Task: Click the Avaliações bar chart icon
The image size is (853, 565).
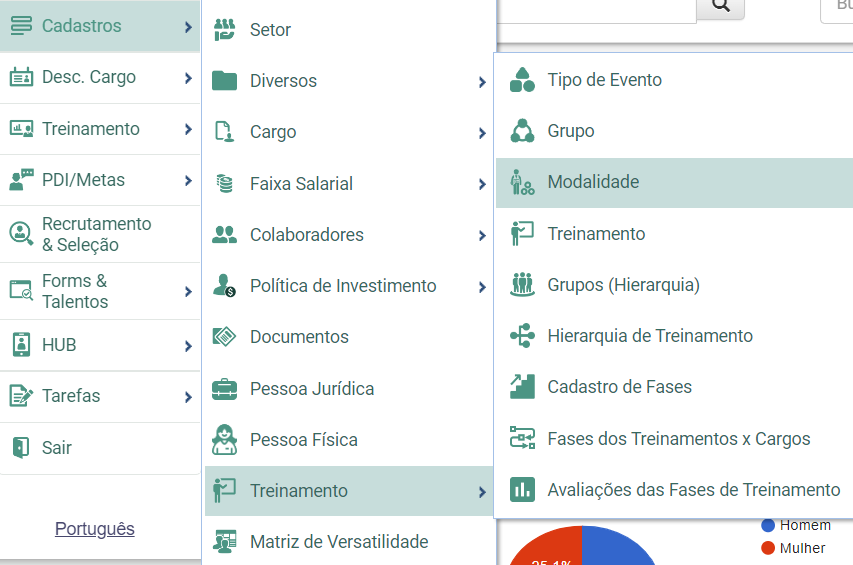Action: (x=522, y=489)
